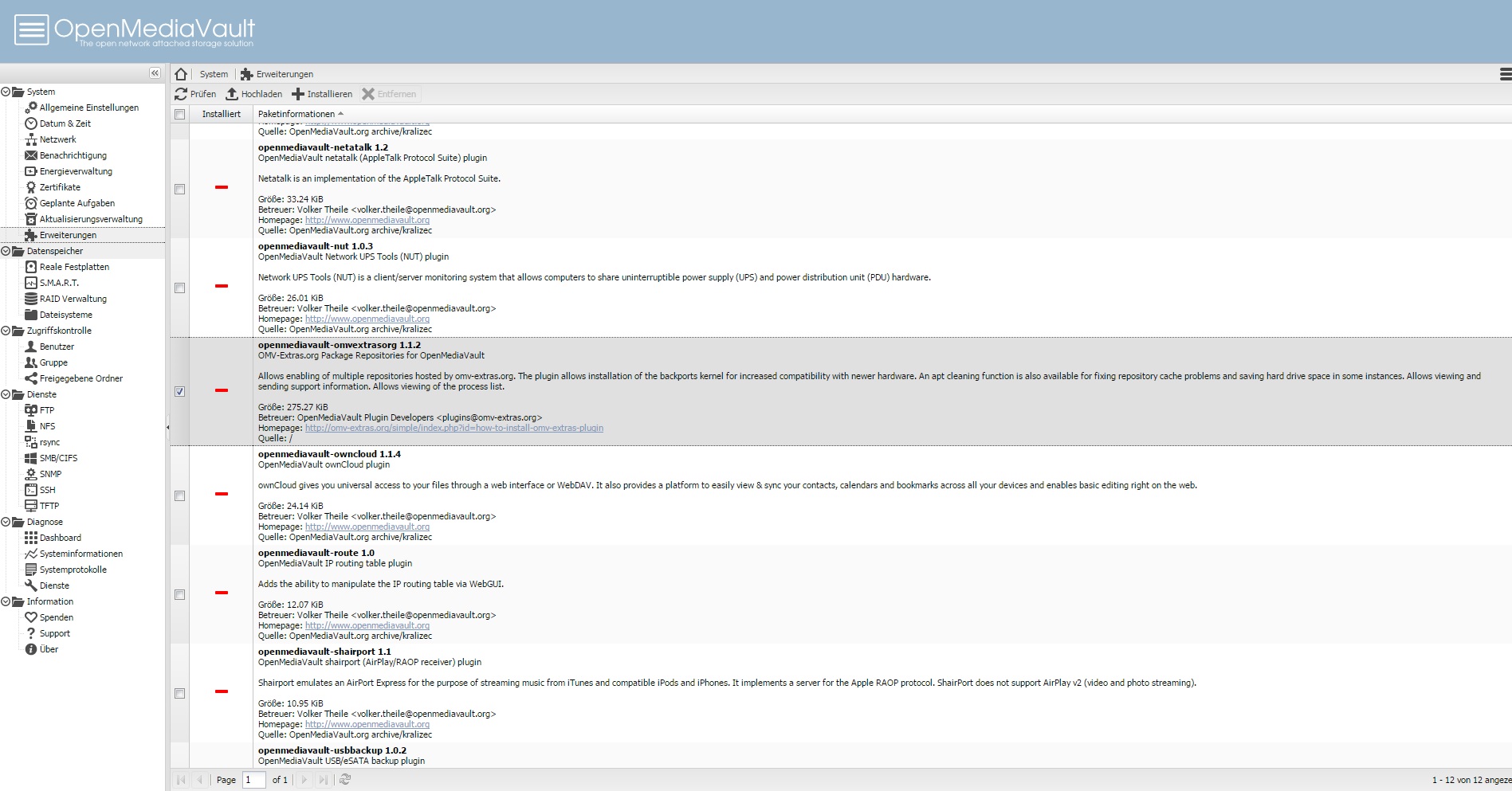Open Aktualisierungsverwaltung icon

point(31,219)
